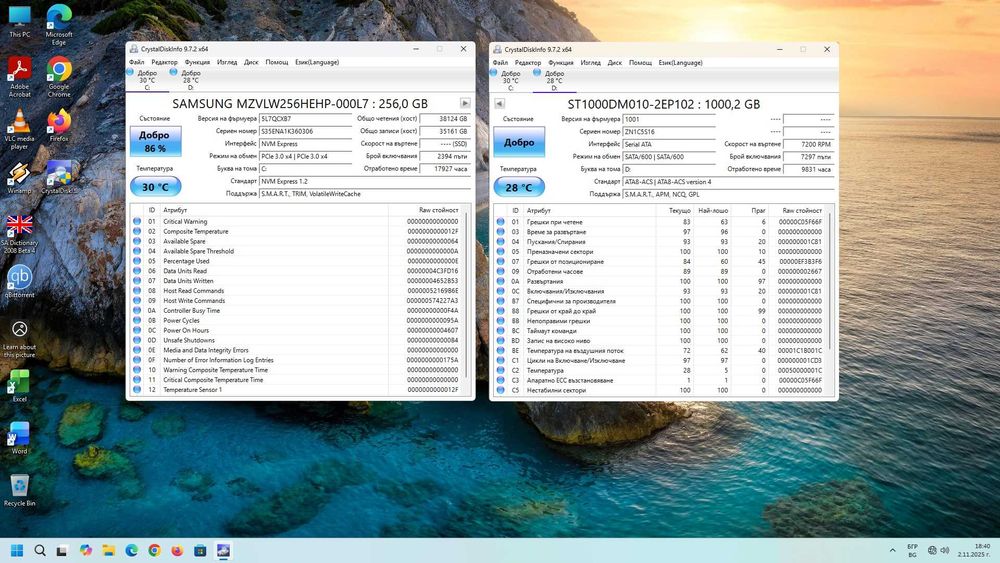
Task: Open the Диск menu in the ST1000DM010 window
Action: pyautogui.click(x=615, y=62)
